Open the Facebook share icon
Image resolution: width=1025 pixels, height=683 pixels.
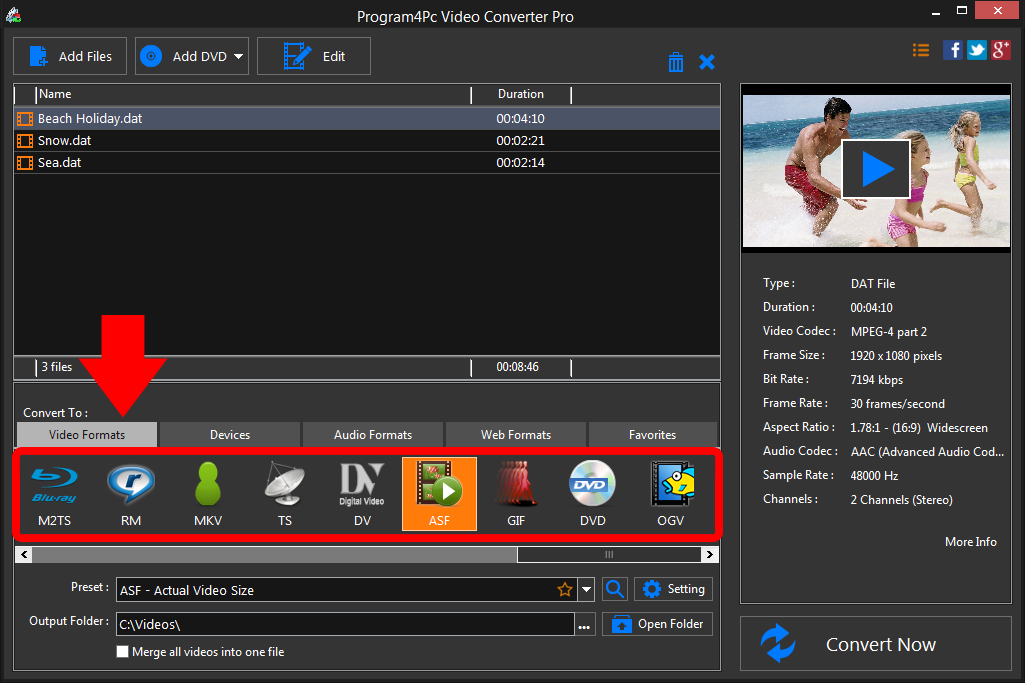pos(953,50)
